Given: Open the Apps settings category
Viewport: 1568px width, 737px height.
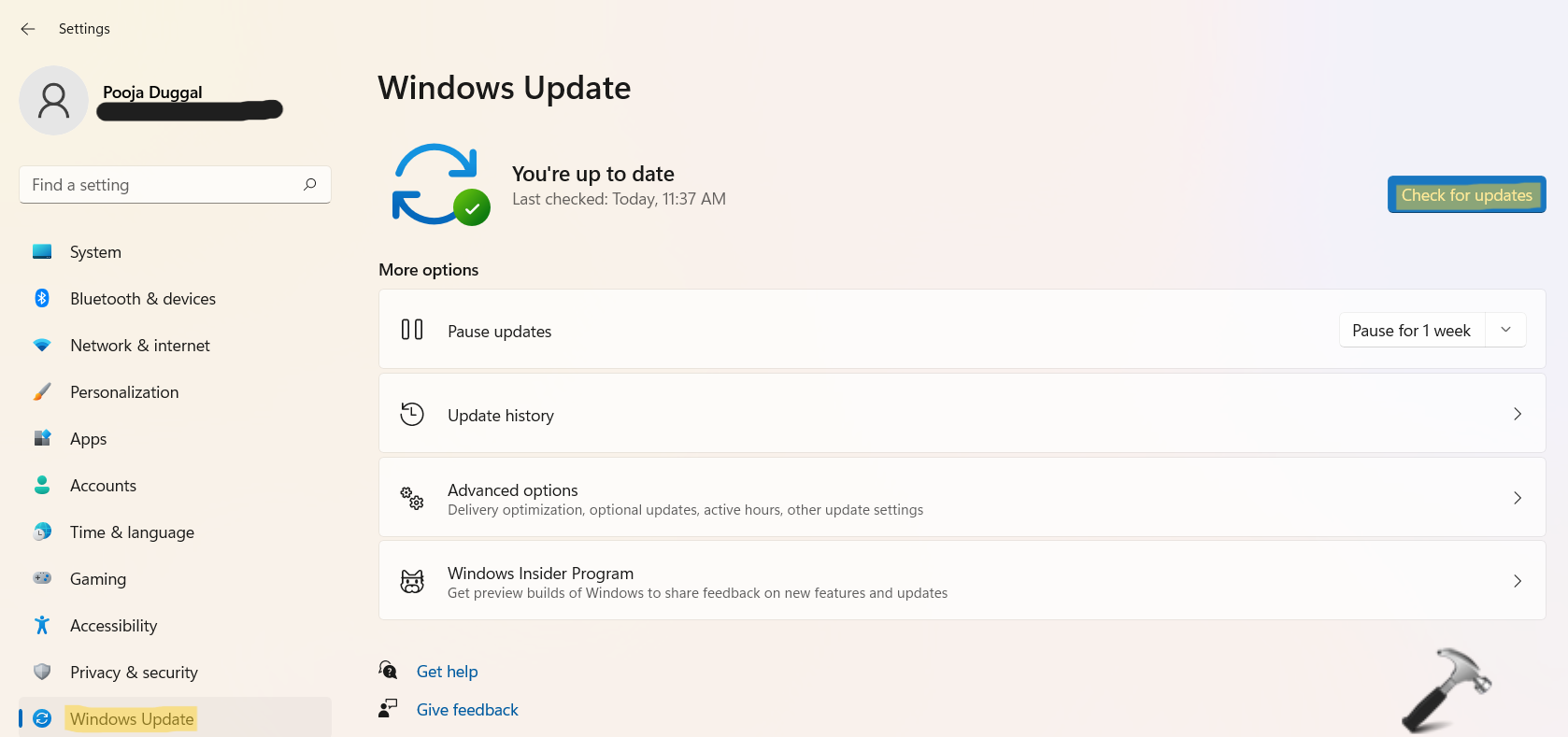Looking at the screenshot, I should click(89, 439).
